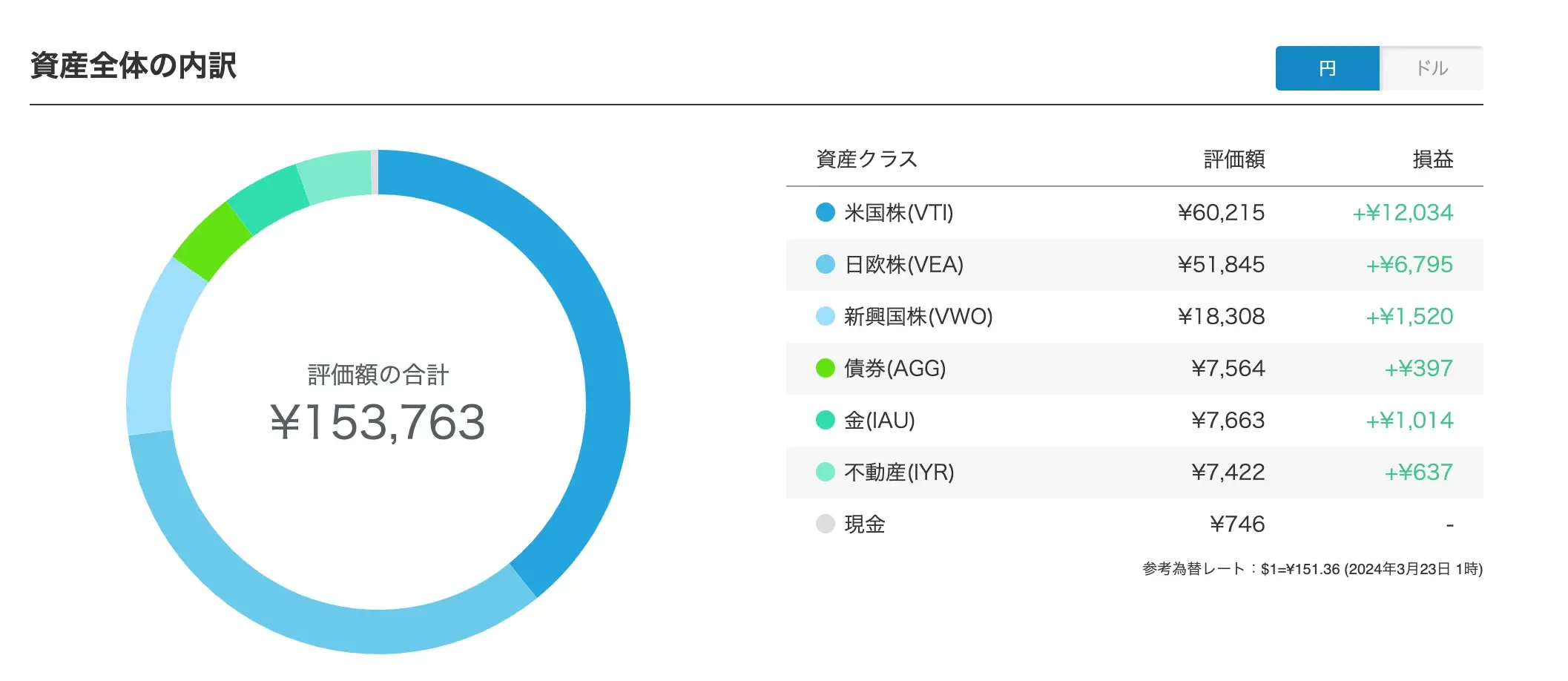Image resolution: width=1568 pixels, height=681 pixels.
Task: Click the +¥12,034 profit value
Action: pos(1403,213)
